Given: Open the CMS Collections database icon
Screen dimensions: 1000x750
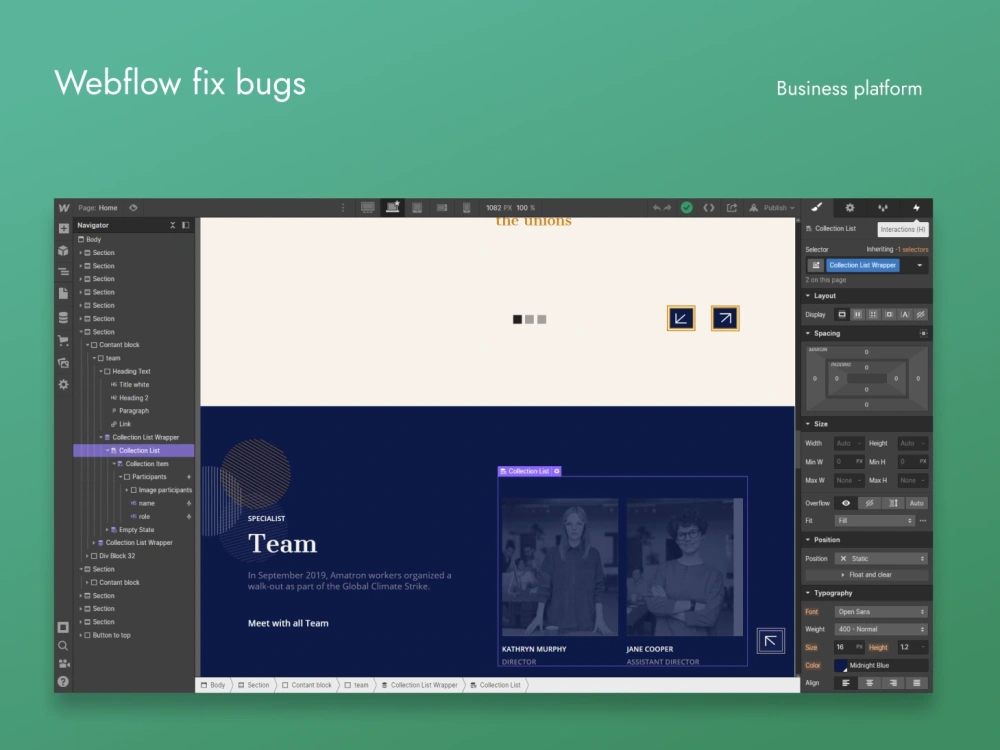Looking at the screenshot, I should (x=63, y=317).
